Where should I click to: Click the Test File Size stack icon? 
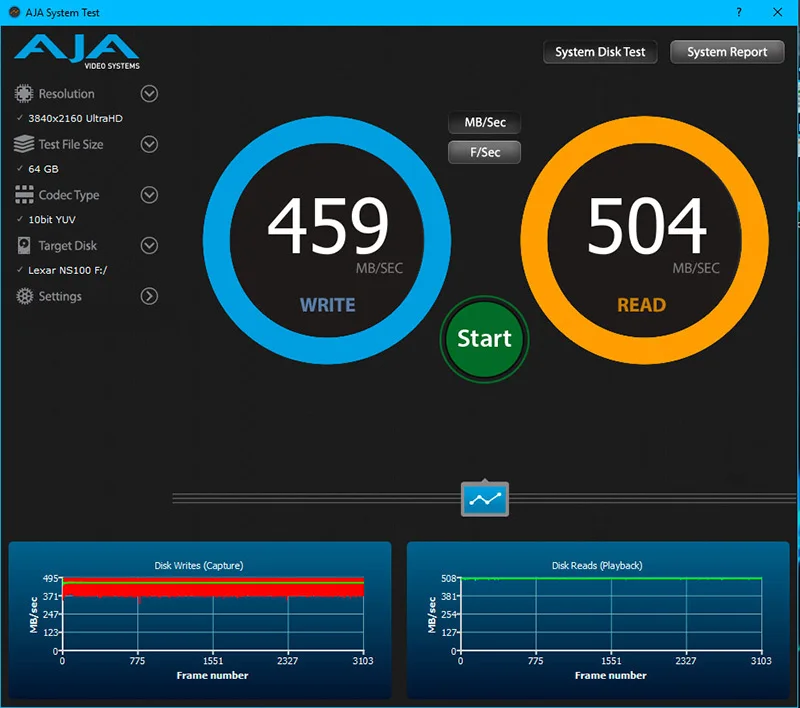[x=23, y=144]
